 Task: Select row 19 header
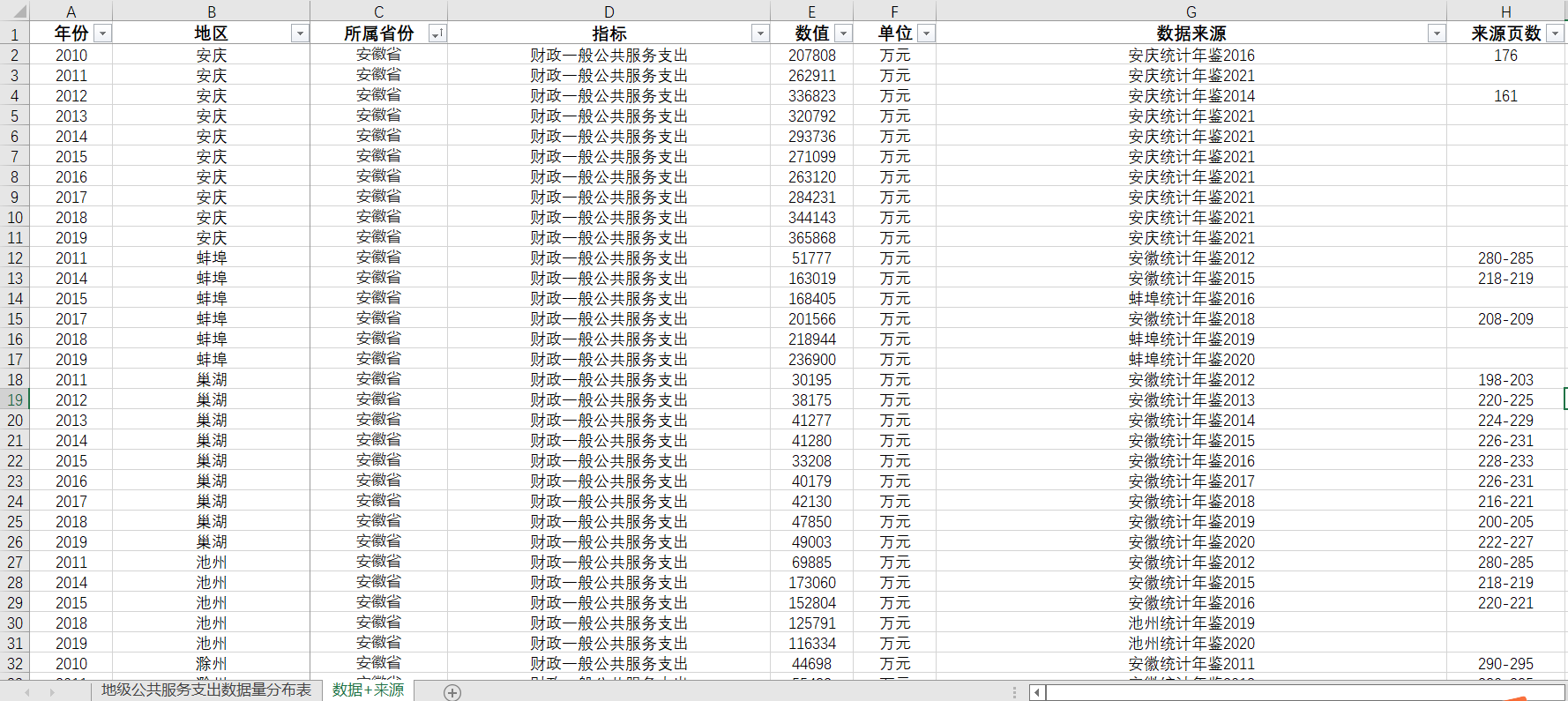point(15,400)
